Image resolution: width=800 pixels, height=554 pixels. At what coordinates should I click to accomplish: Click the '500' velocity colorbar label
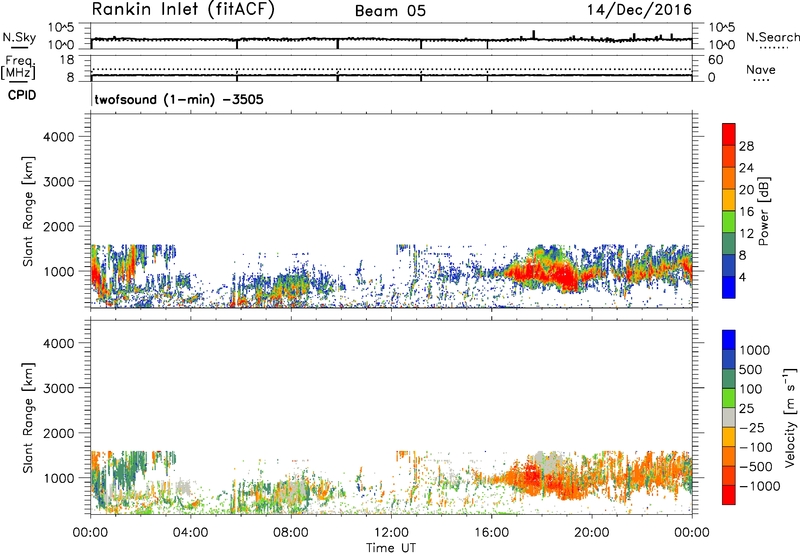coord(751,370)
